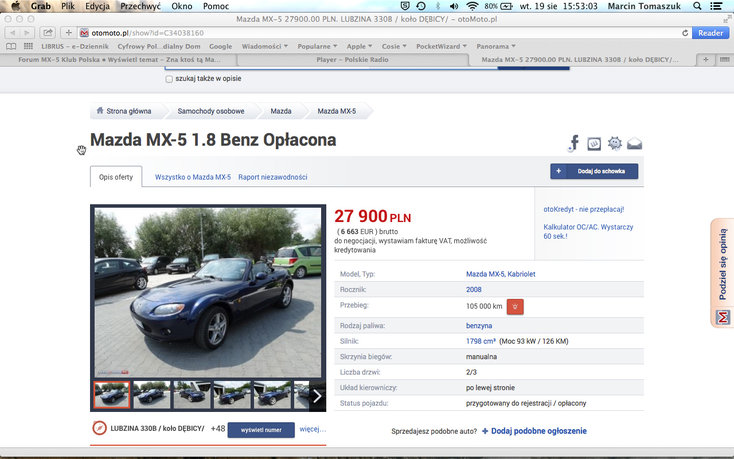
Task: Reload the page with refresh icon
Action: pyautogui.click(x=685, y=33)
